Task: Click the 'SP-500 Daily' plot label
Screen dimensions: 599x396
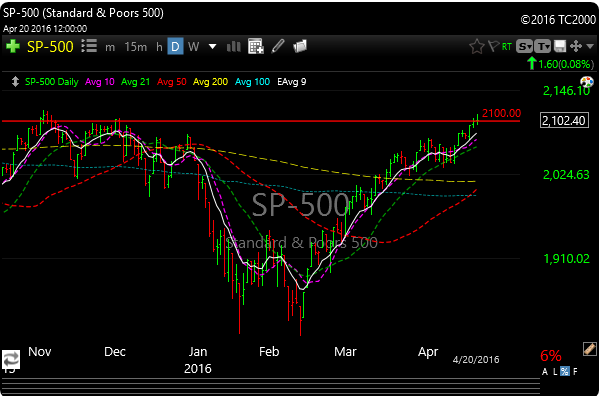Action: [x=52, y=82]
